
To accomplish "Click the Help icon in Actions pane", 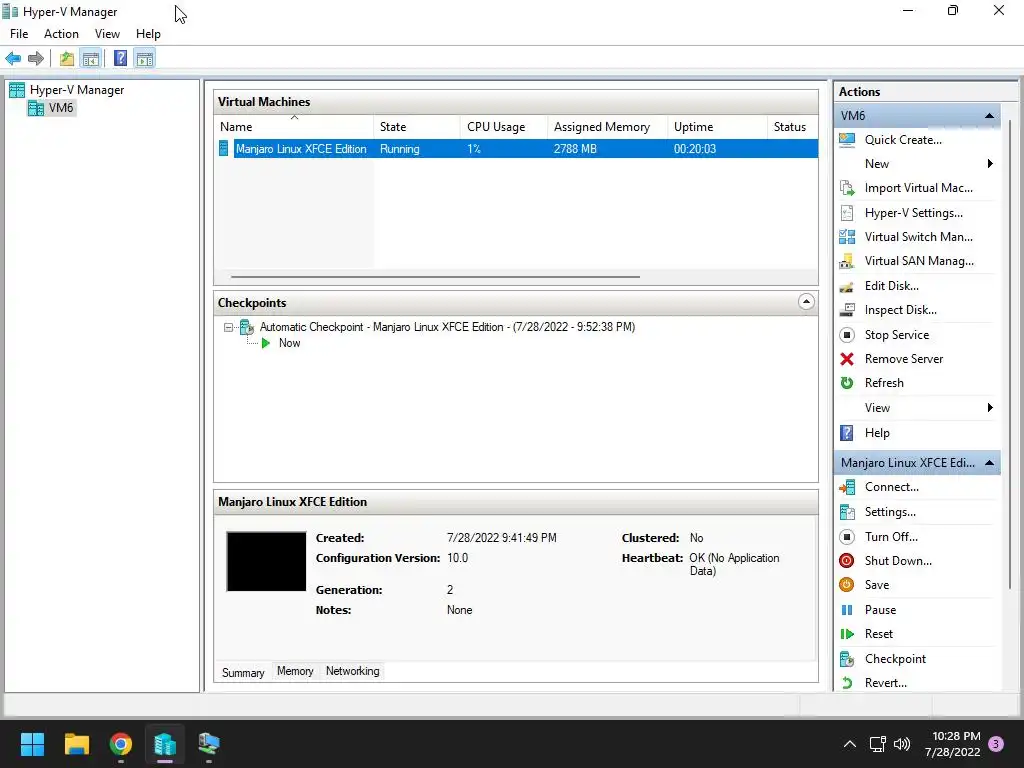I will pos(847,433).
